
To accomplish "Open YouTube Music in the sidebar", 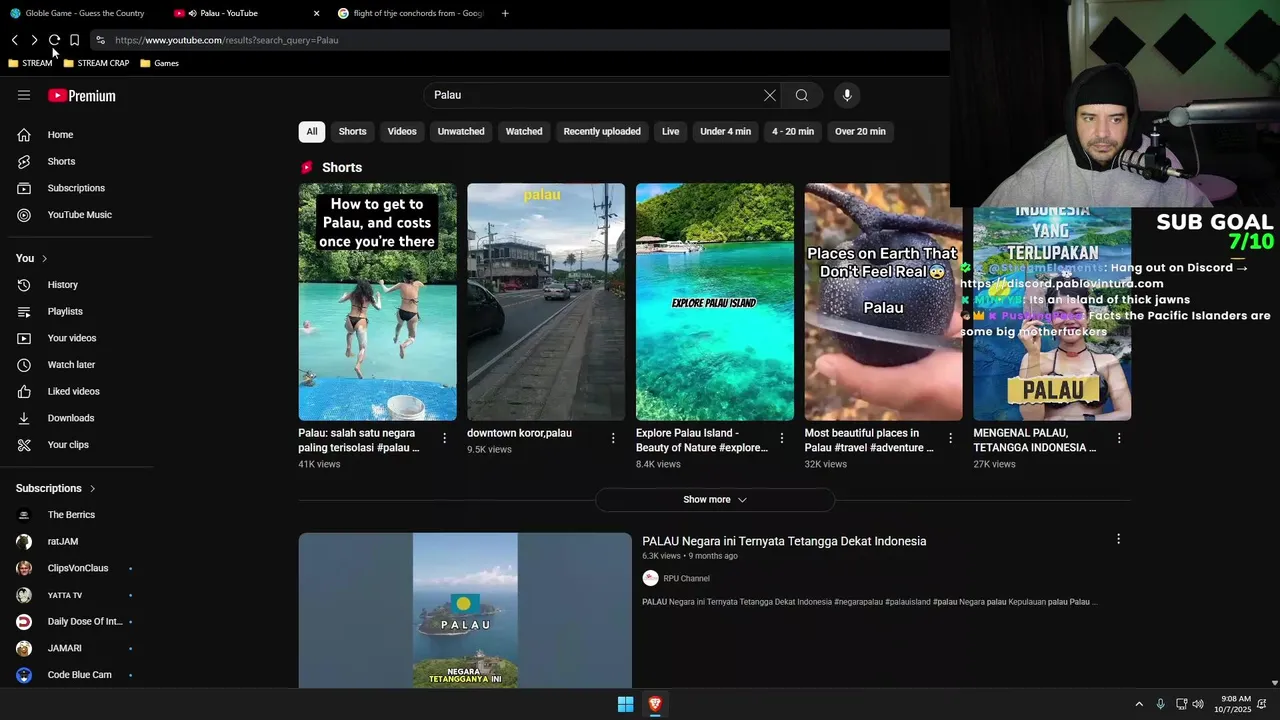I will click(80, 215).
